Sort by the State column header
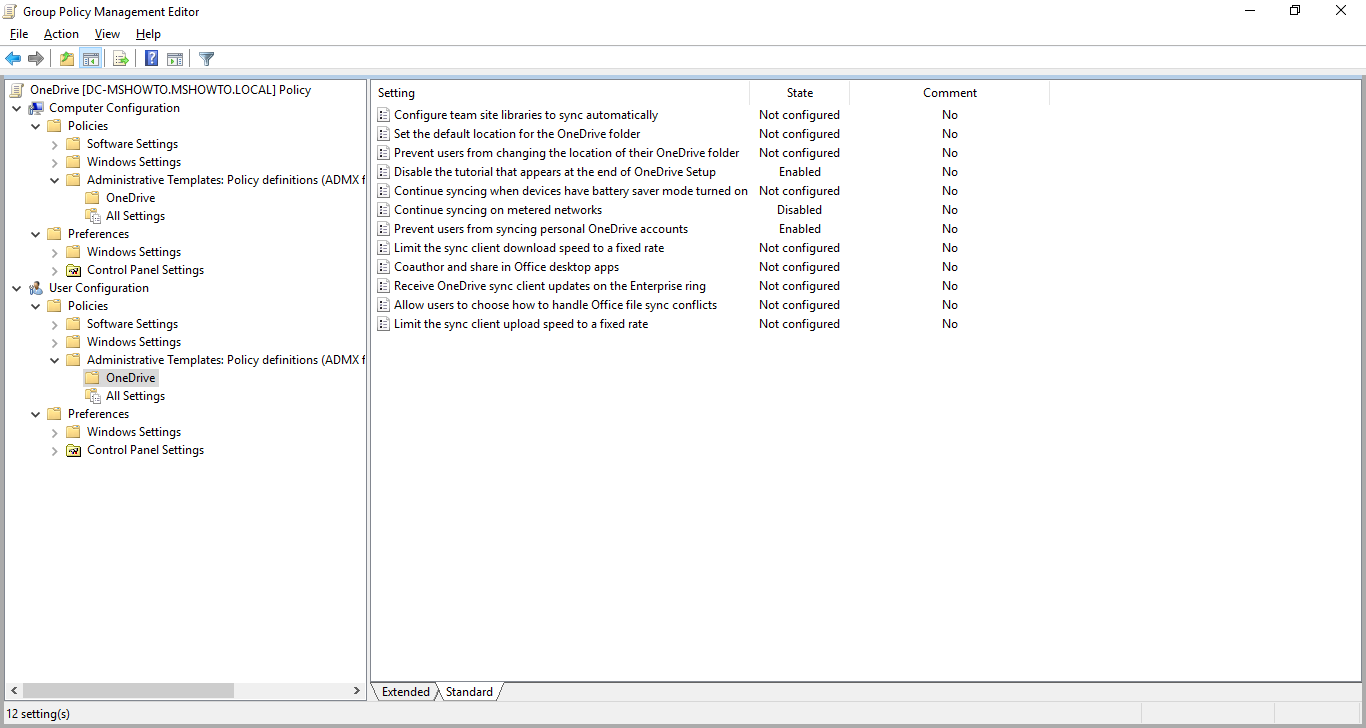This screenshot has width=1366, height=728. coord(800,93)
